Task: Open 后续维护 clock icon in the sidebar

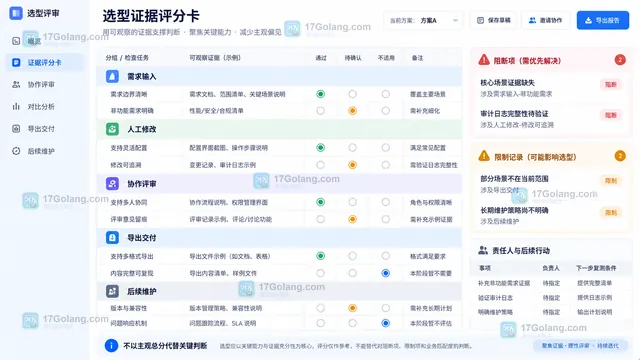Action: [16, 151]
